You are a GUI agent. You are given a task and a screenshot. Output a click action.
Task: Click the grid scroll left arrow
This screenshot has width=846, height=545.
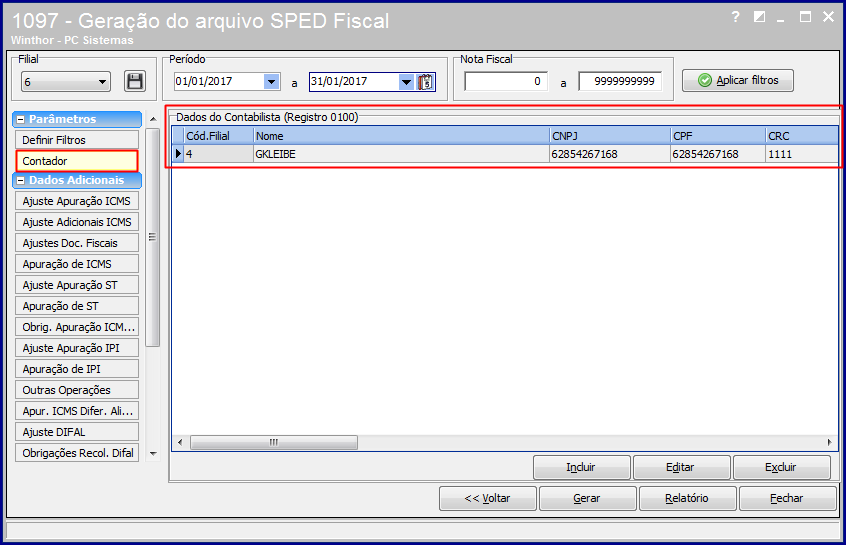pyautogui.click(x=180, y=442)
